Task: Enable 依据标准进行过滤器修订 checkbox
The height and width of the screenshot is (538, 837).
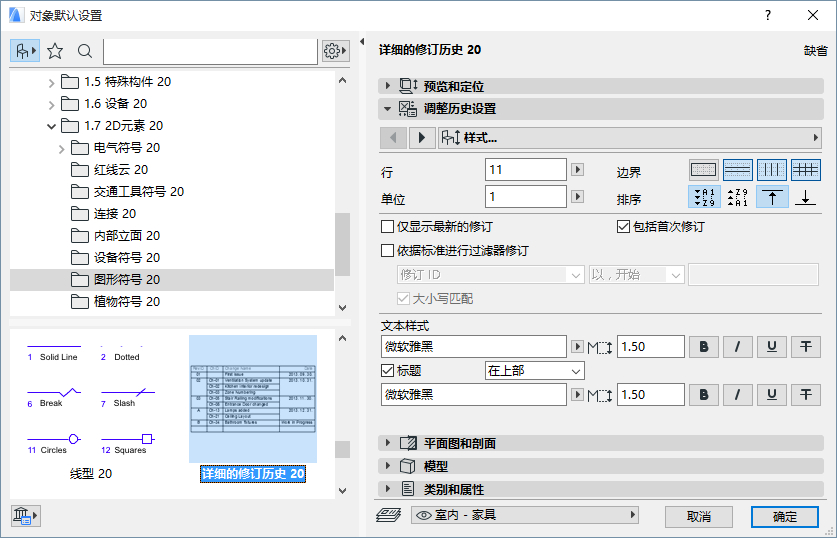Action: click(x=388, y=250)
